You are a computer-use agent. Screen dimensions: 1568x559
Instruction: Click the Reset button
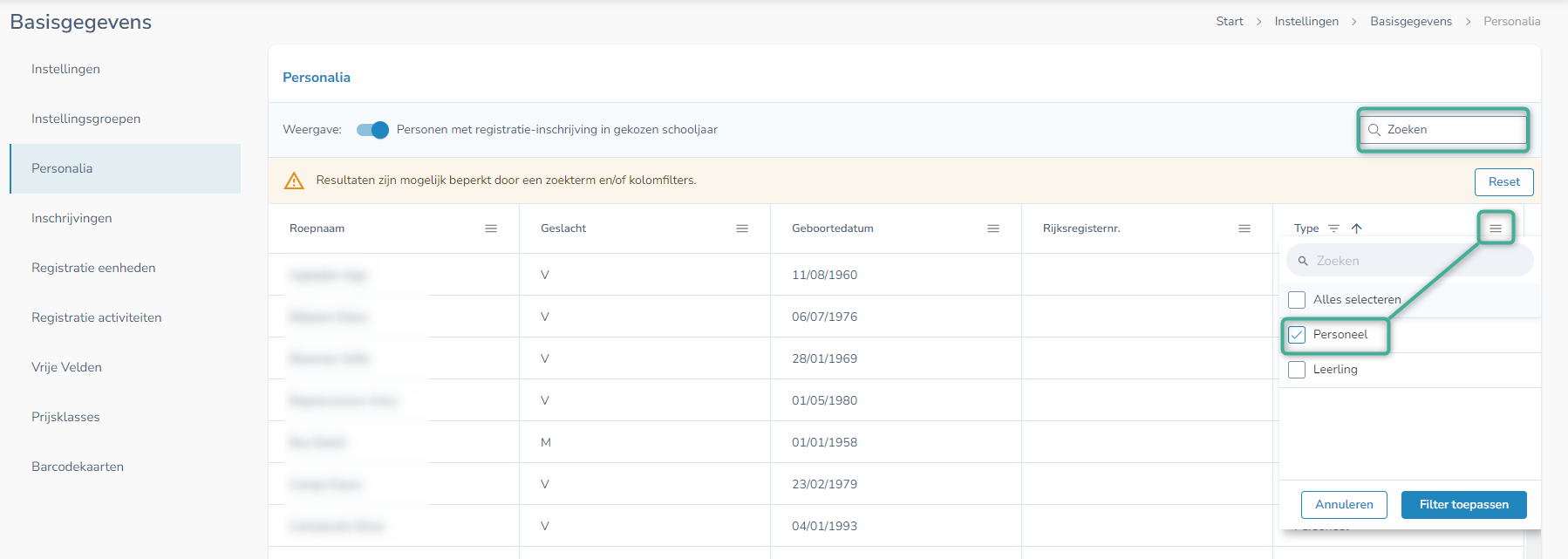click(1503, 182)
